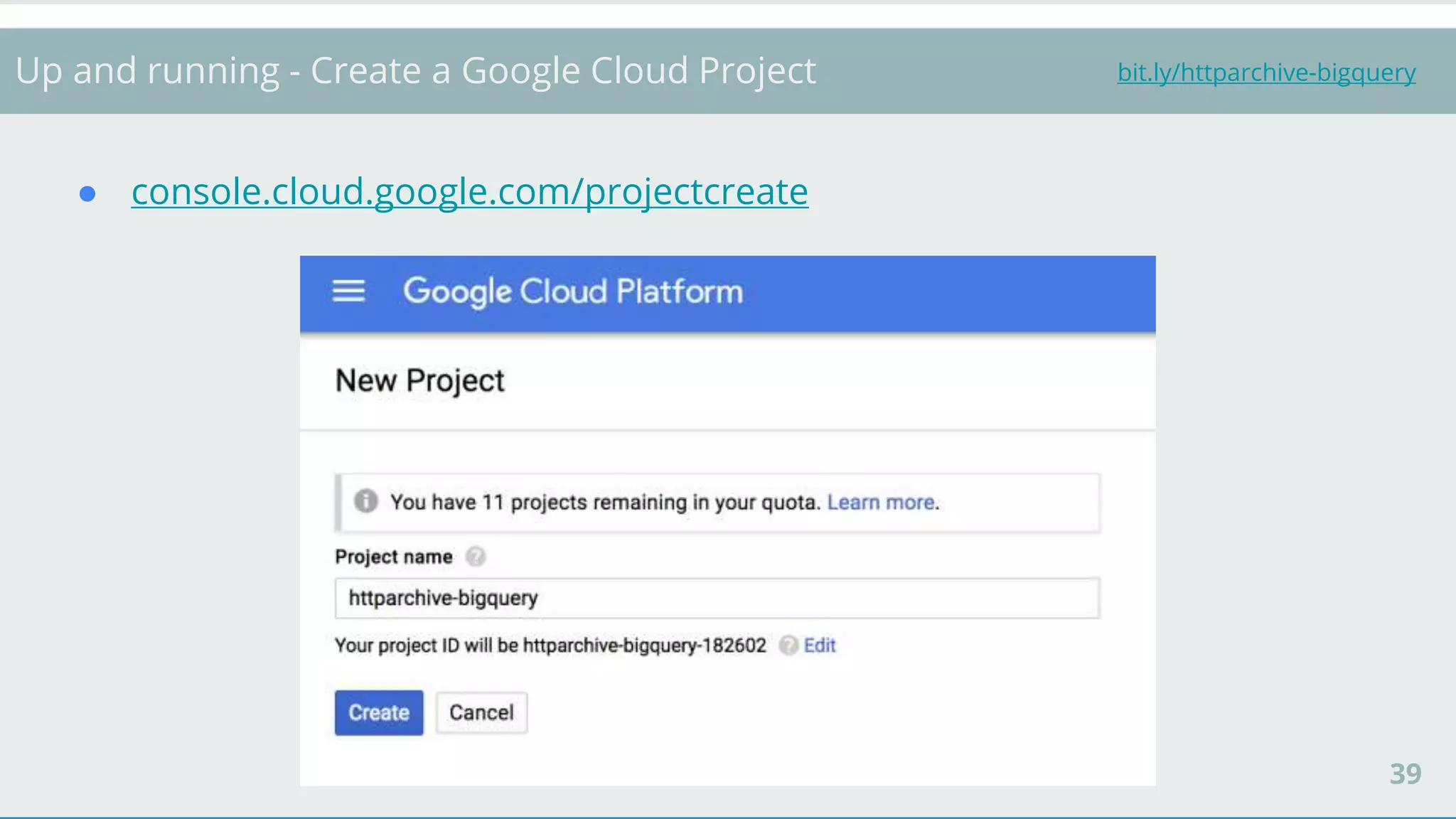1456x819 pixels.
Task: Click the info icon in quota notice
Action: point(366,501)
